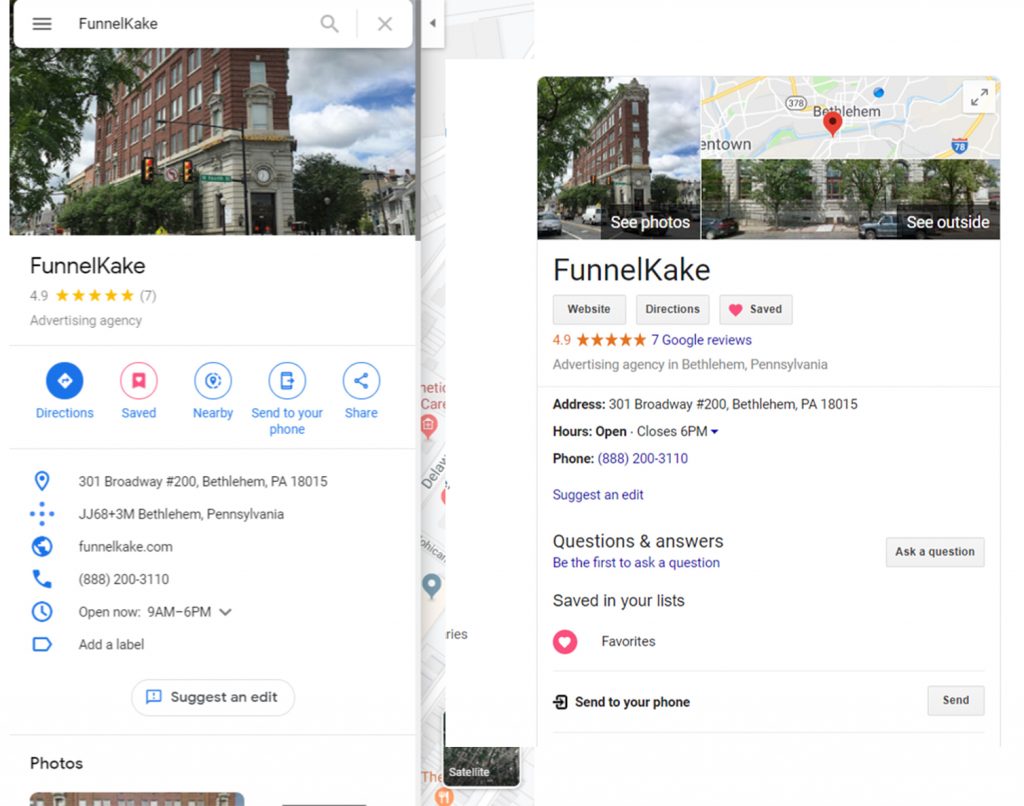The image size is (1024, 806).
Task: Toggle the Saved bookmark icon in the side panel
Action: pos(138,380)
